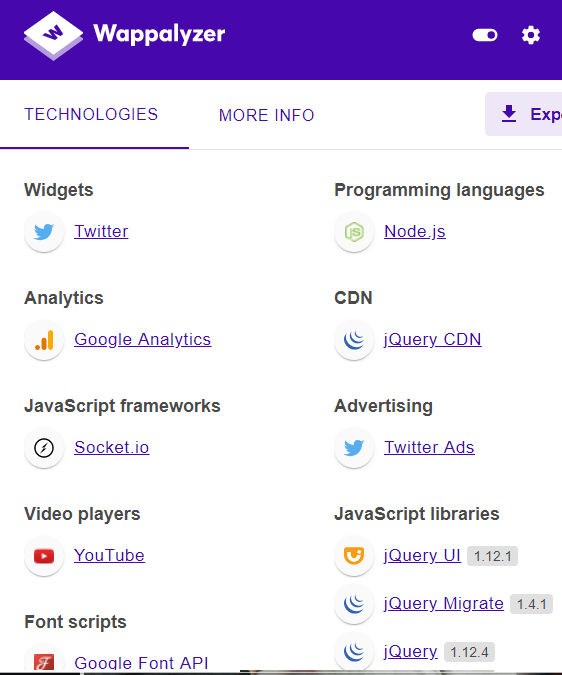The width and height of the screenshot is (562, 675).
Task: Click the CDN category heading
Action: [x=353, y=298]
